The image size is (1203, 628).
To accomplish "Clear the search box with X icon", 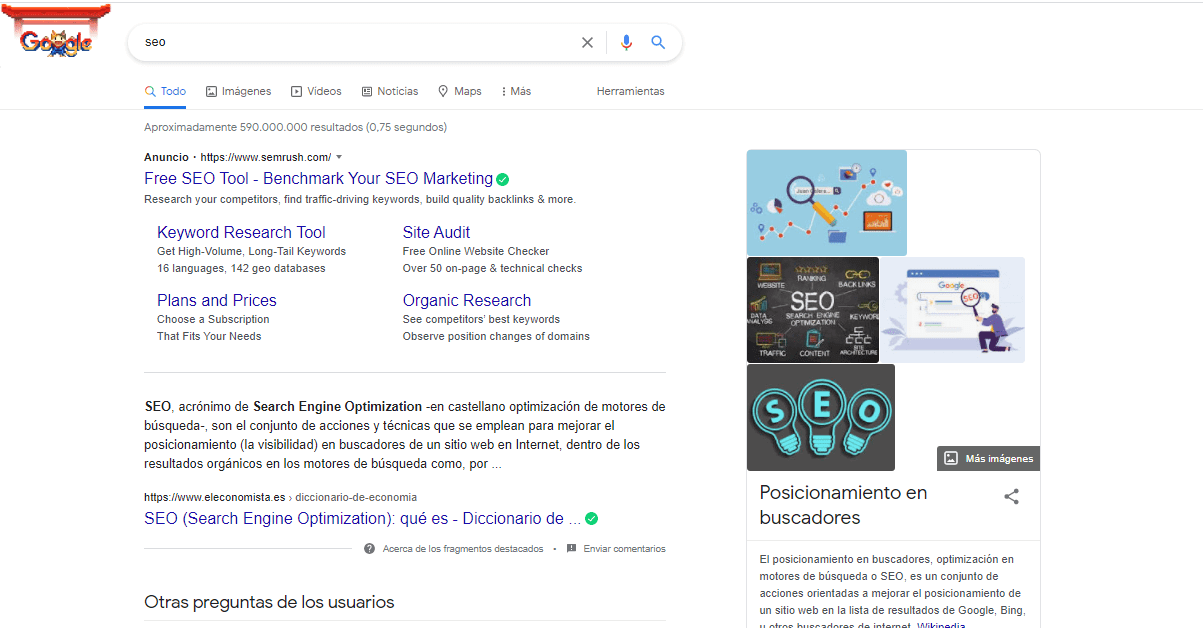I will pos(587,42).
